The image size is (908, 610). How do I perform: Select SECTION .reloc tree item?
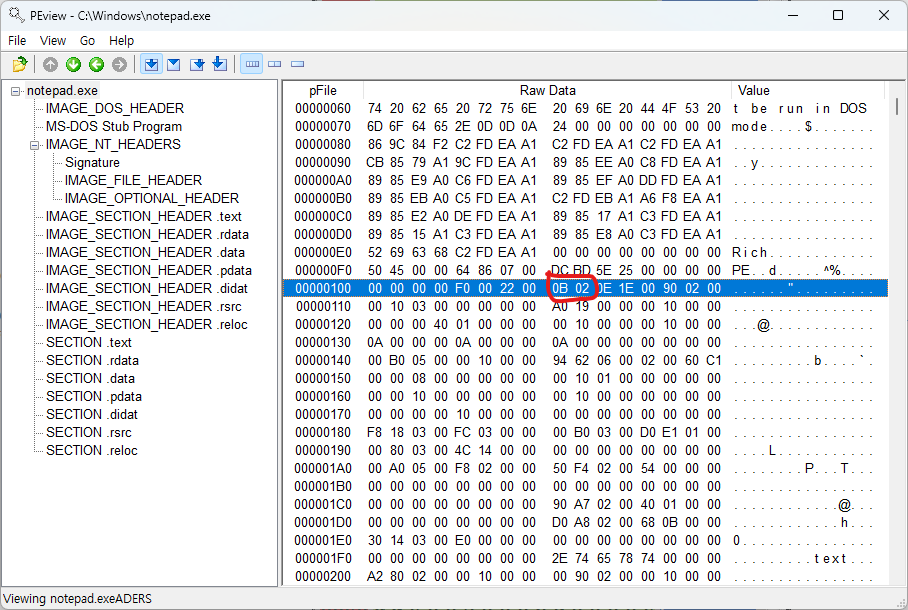pos(91,450)
